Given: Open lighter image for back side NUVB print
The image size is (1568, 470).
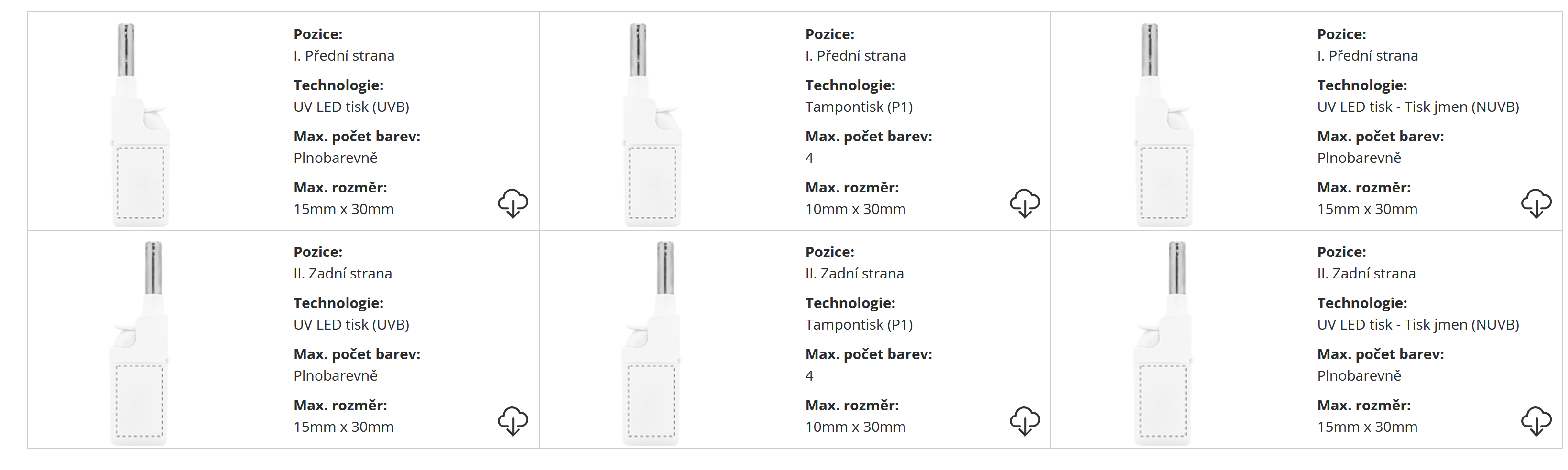Looking at the screenshot, I should click(x=1162, y=342).
